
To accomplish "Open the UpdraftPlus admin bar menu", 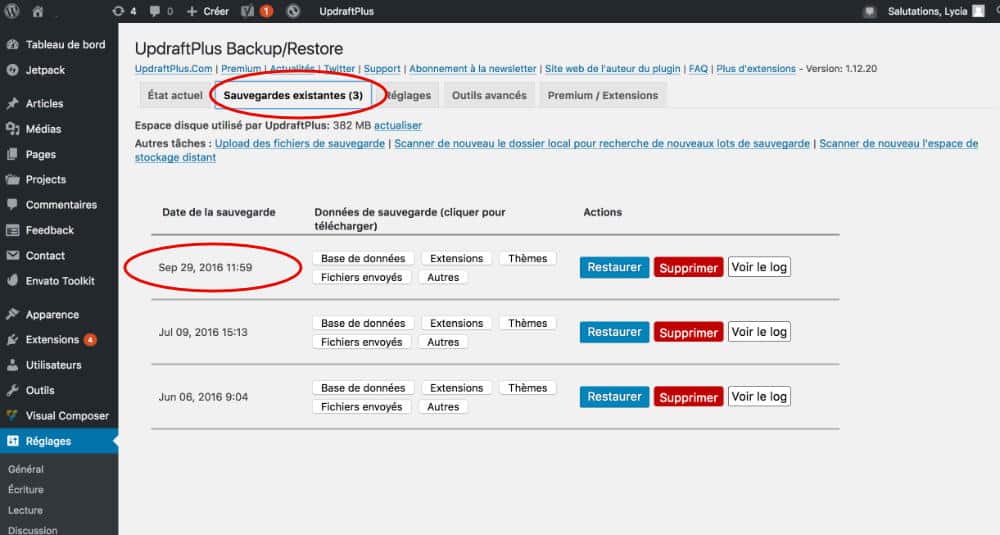I will tap(346, 11).
